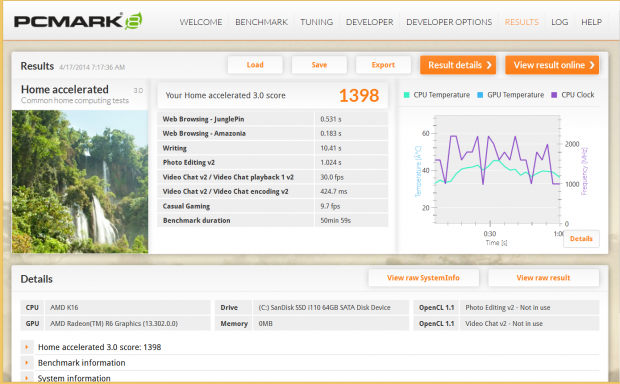Expand Benchmark information section
The height and width of the screenshot is (384, 620).
click(x=310, y=363)
